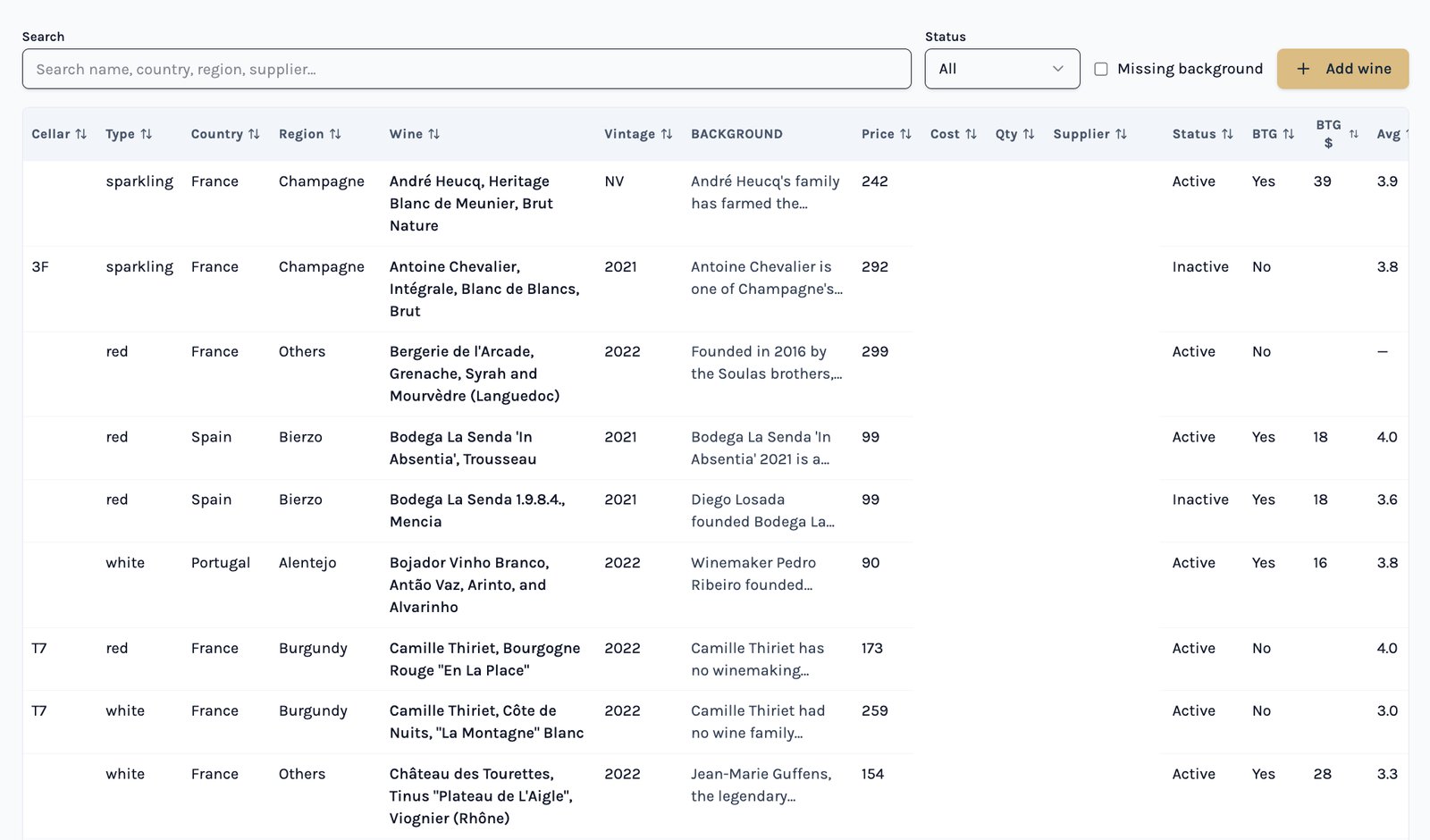Click Inactive status of Antoine Chevalier
The image size is (1430, 840).
pos(1200,266)
